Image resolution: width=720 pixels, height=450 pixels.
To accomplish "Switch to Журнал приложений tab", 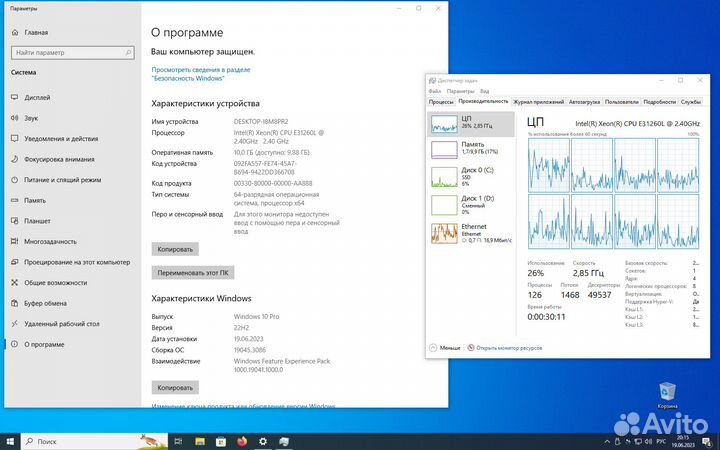I will click(x=539, y=102).
